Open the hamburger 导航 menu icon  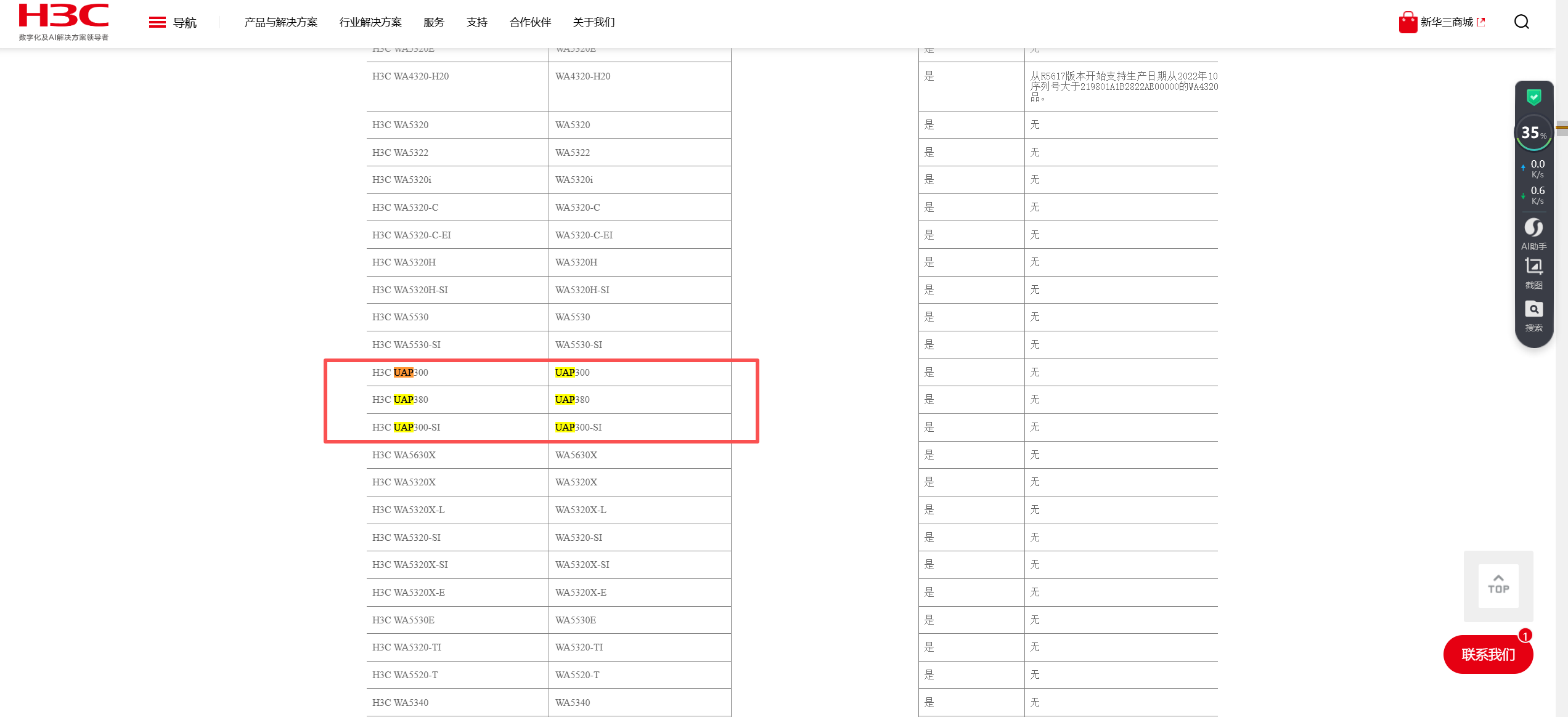(157, 22)
